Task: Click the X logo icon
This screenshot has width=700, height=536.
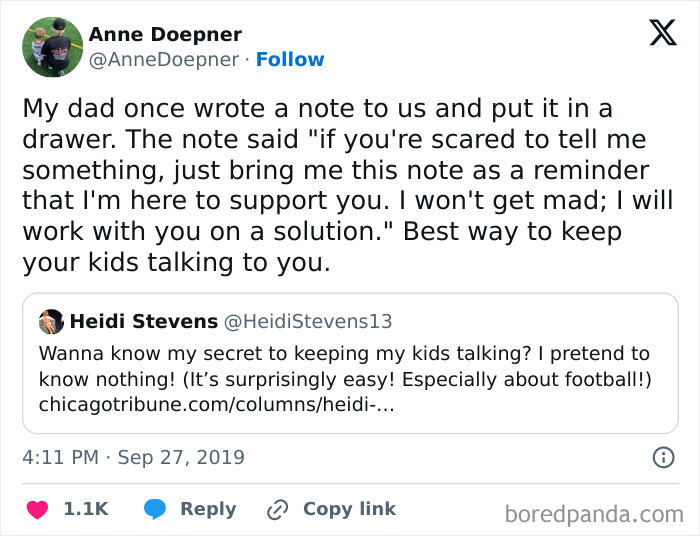Action: [x=662, y=33]
